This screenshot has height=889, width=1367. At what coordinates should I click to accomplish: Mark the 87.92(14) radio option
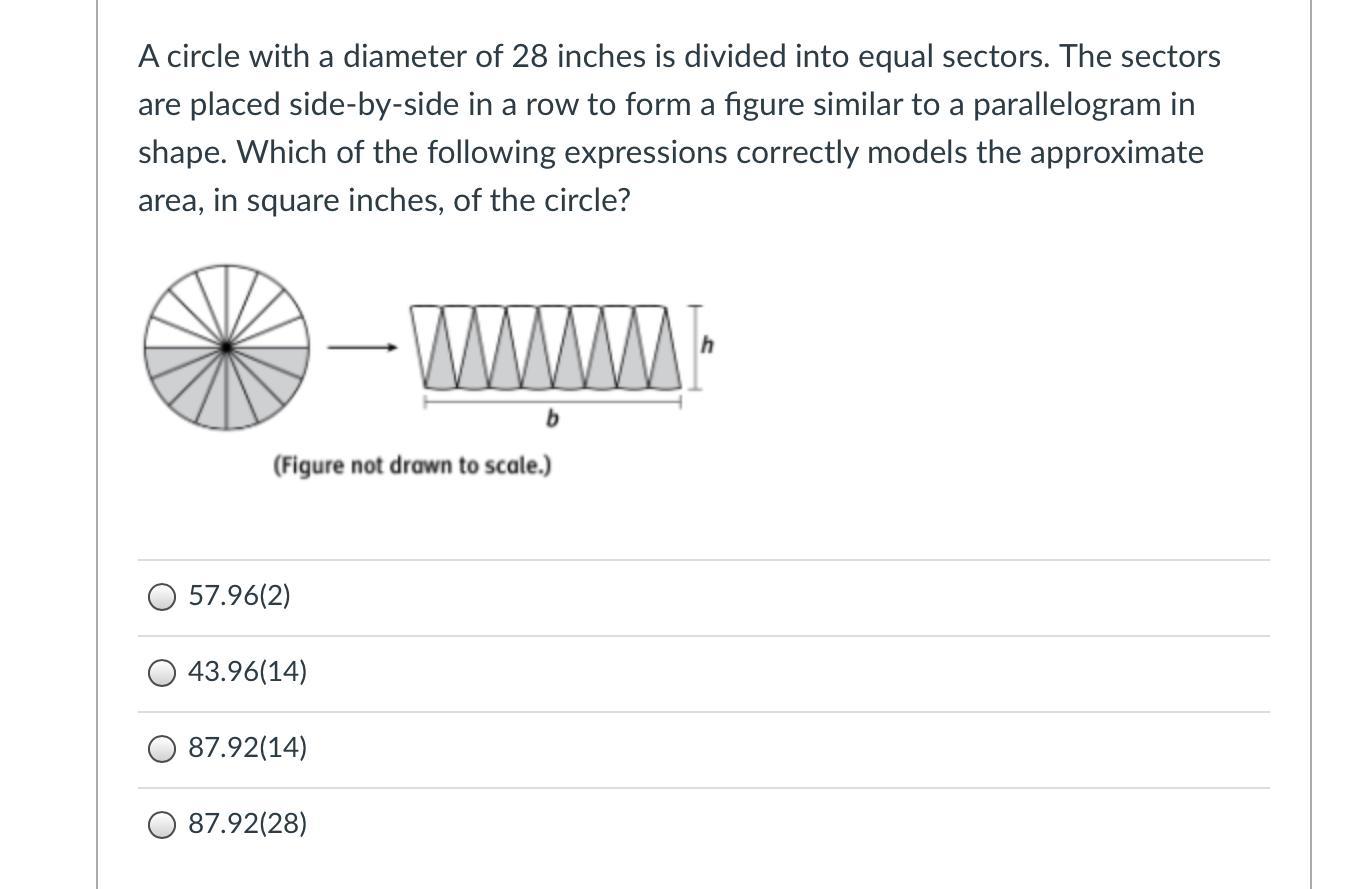point(162,749)
